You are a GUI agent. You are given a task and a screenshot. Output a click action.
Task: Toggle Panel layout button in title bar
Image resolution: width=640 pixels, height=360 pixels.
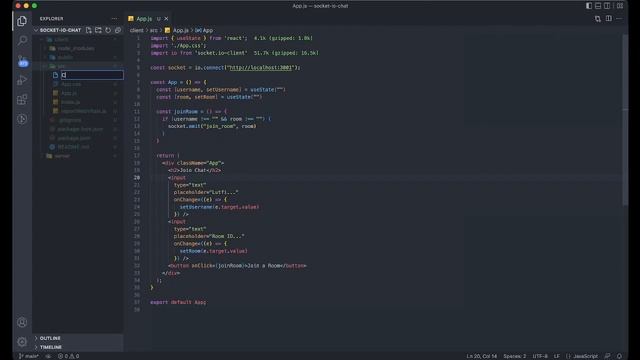click(598, 6)
